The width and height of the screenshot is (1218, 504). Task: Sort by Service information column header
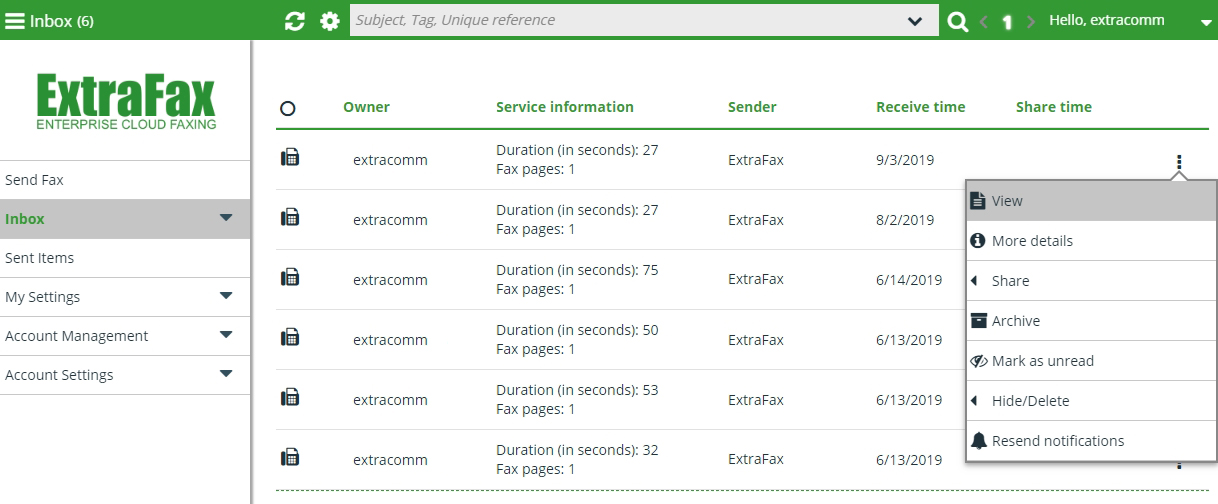click(565, 107)
